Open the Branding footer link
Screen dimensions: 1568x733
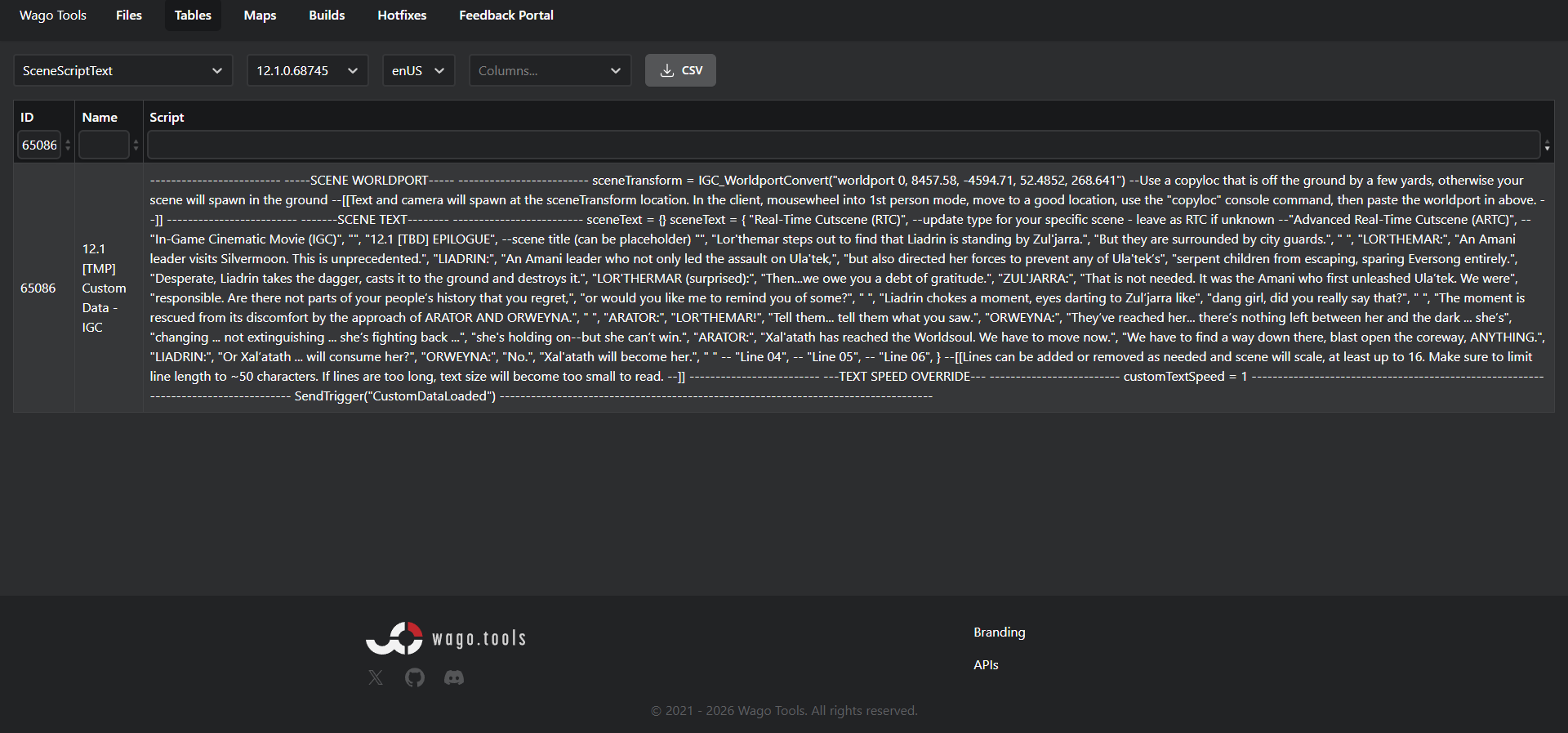(999, 632)
